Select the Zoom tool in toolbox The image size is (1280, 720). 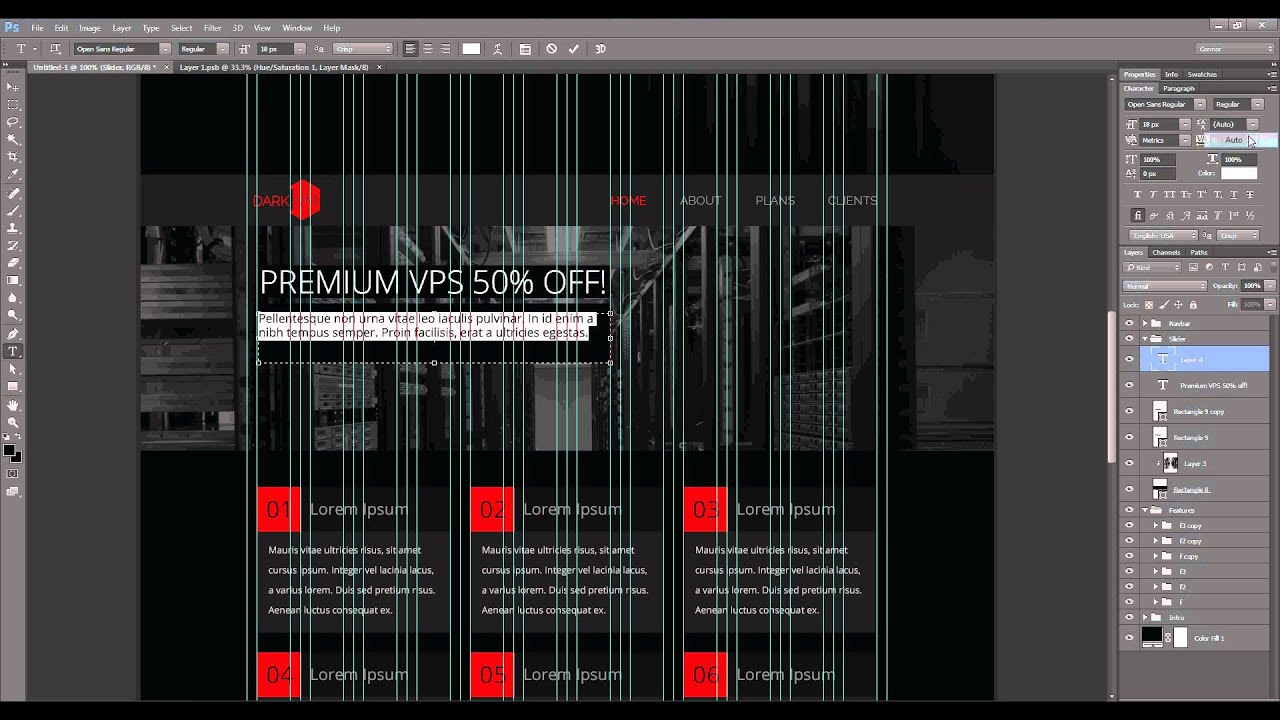click(x=13, y=422)
